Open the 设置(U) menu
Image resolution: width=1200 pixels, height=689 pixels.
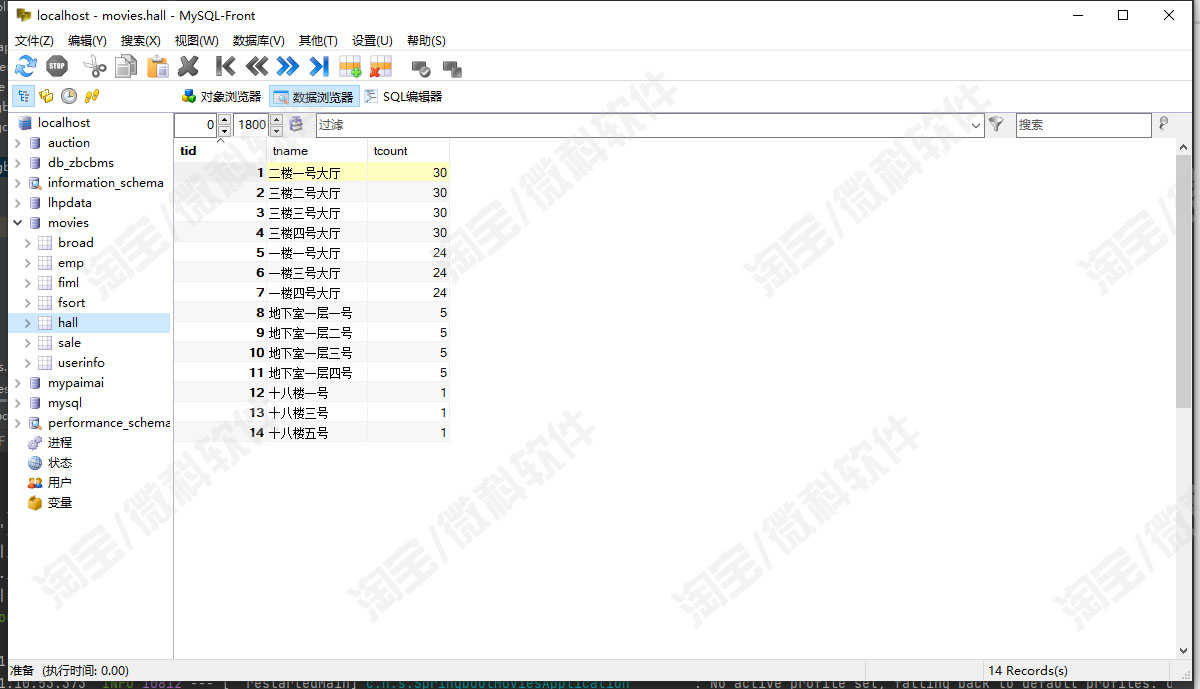[x=372, y=40]
